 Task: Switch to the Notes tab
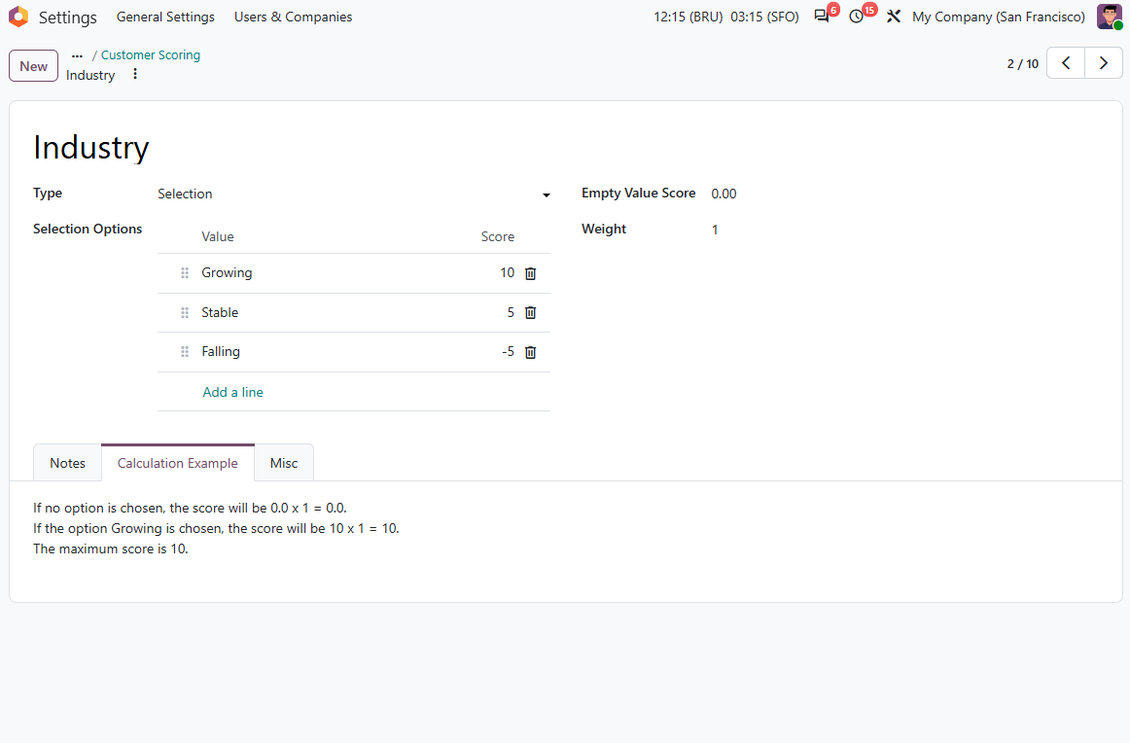coord(68,463)
